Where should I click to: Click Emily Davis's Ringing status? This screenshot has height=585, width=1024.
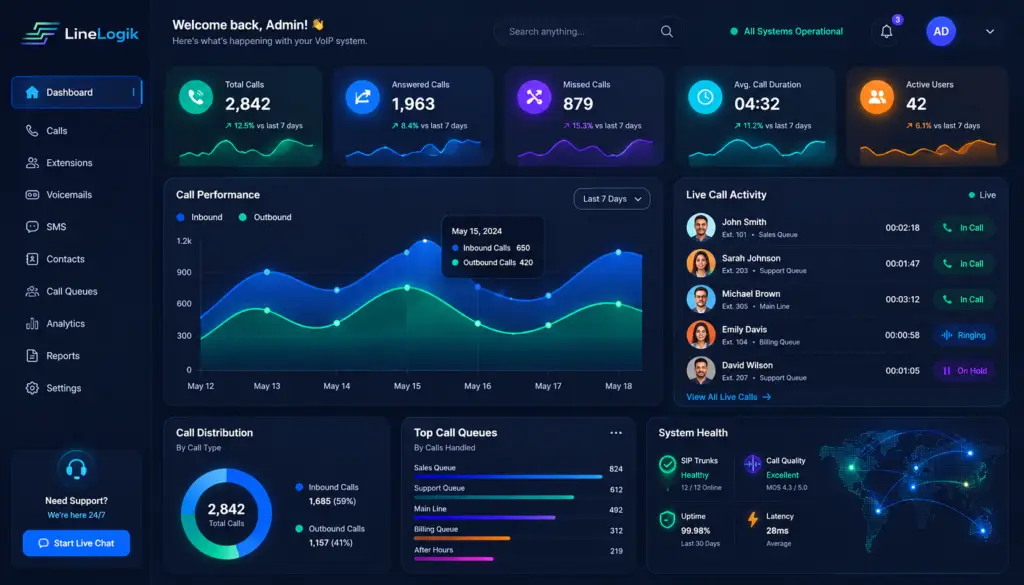coord(963,335)
